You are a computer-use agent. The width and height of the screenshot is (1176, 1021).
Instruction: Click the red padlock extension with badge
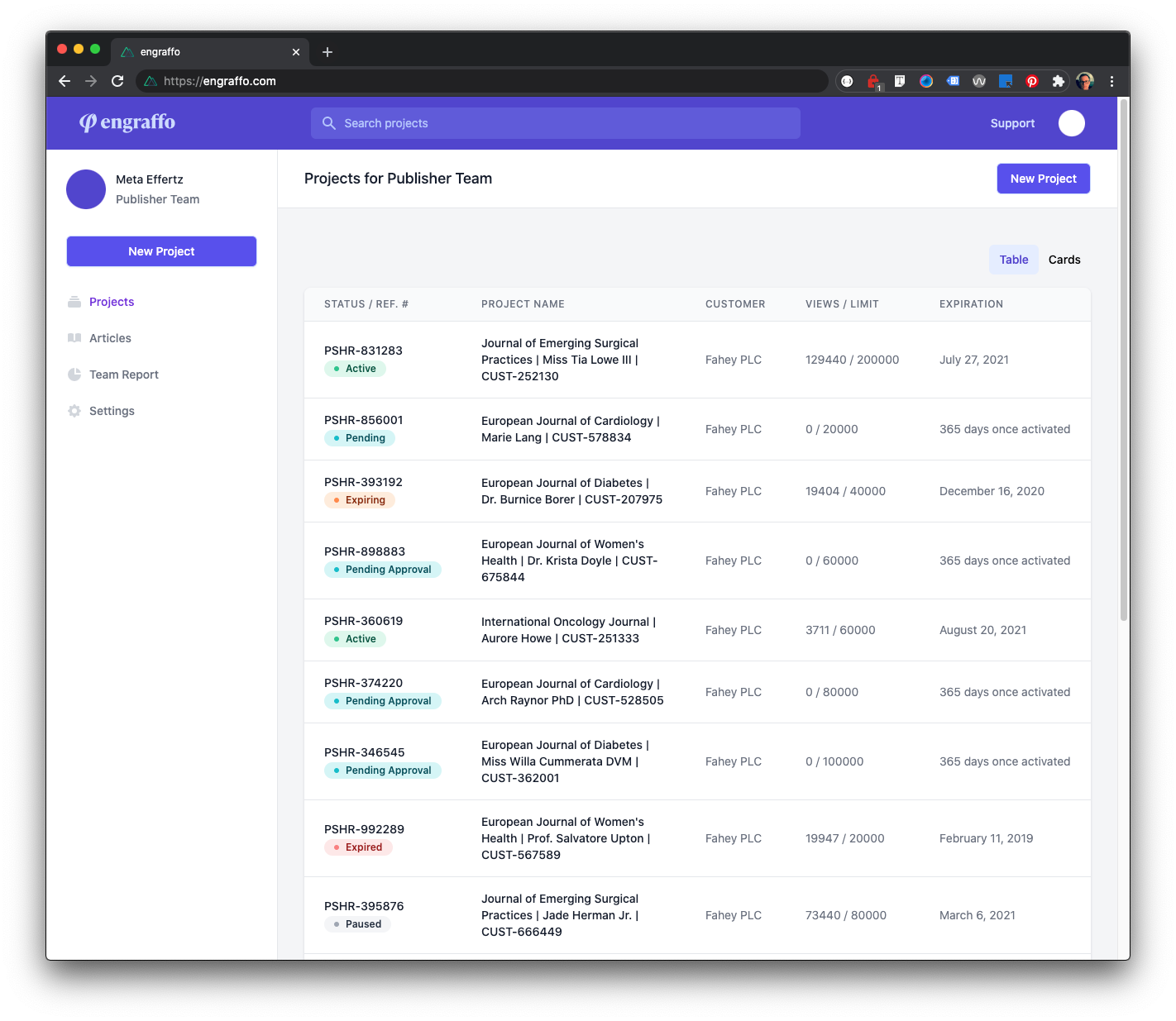coord(873,81)
